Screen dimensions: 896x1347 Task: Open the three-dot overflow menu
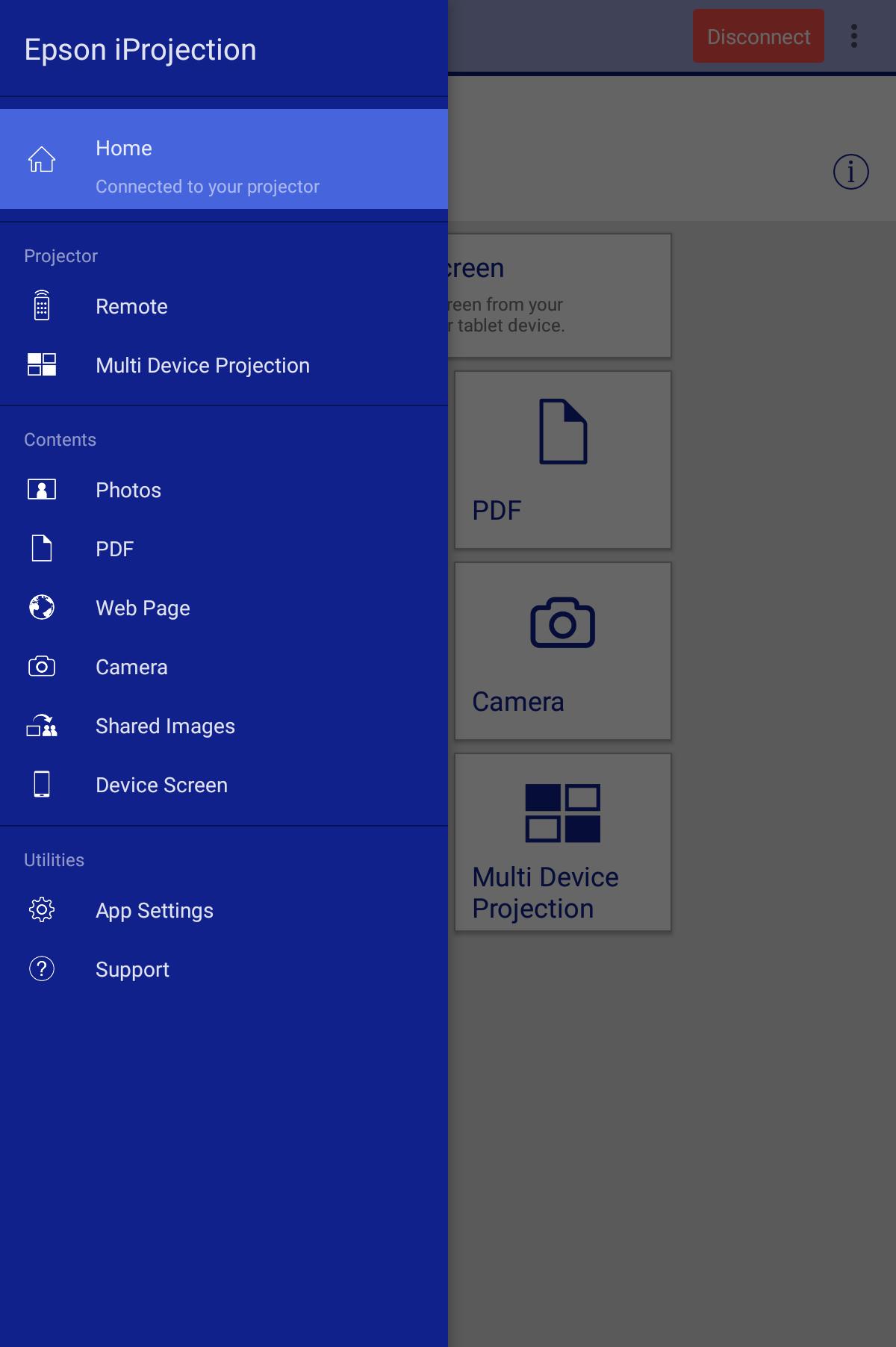[x=854, y=36]
